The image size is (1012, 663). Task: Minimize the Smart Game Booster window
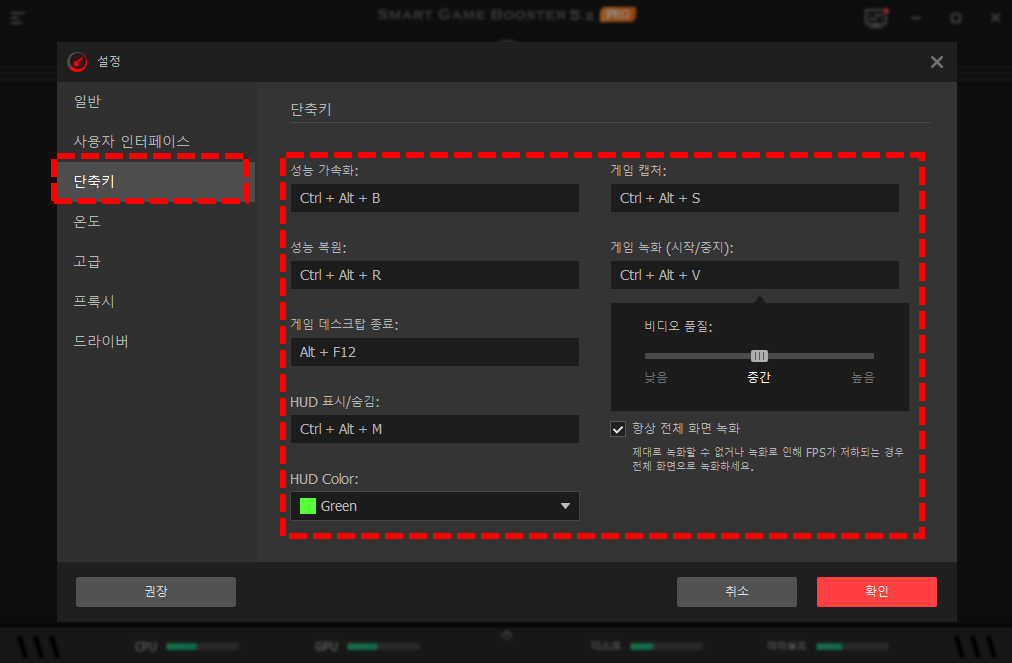click(x=916, y=18)
